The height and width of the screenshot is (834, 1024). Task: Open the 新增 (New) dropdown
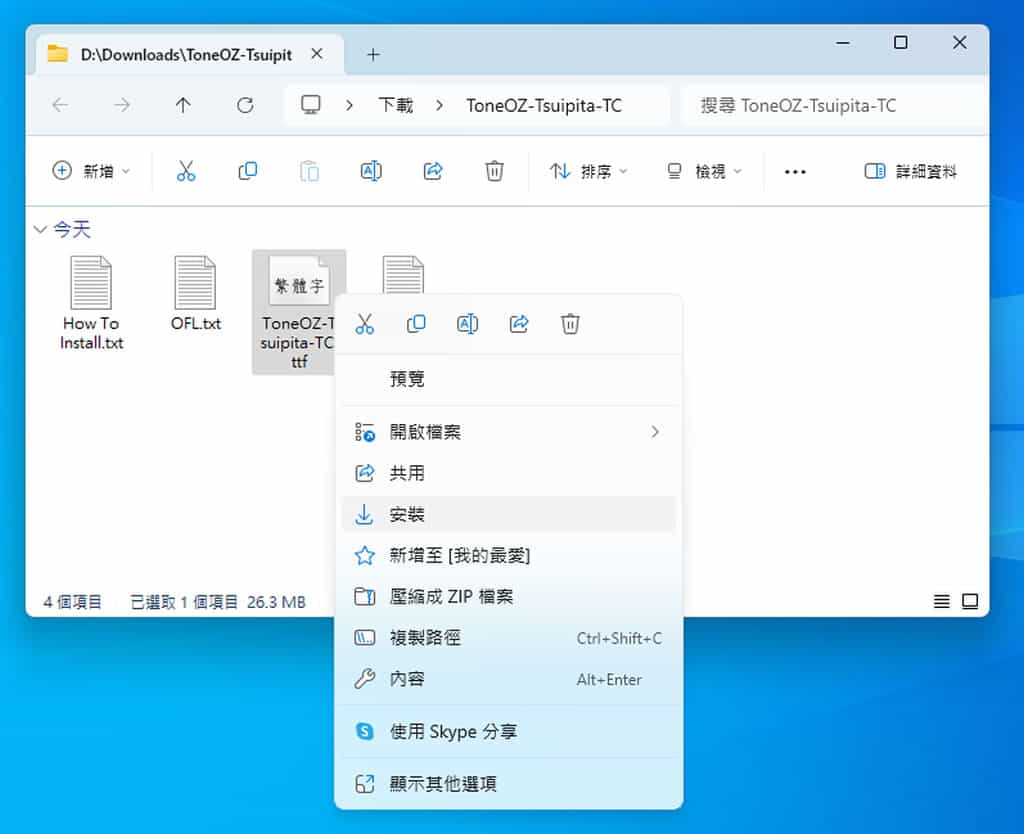[91, 171]
